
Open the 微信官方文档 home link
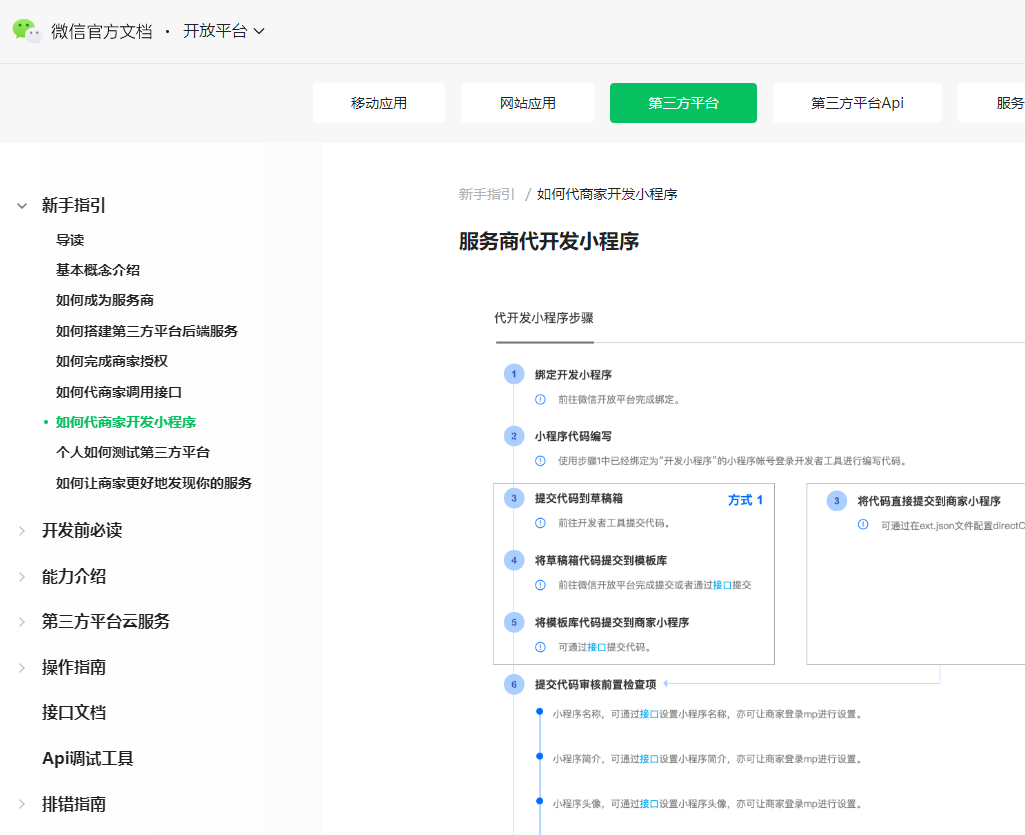[101, 31]
